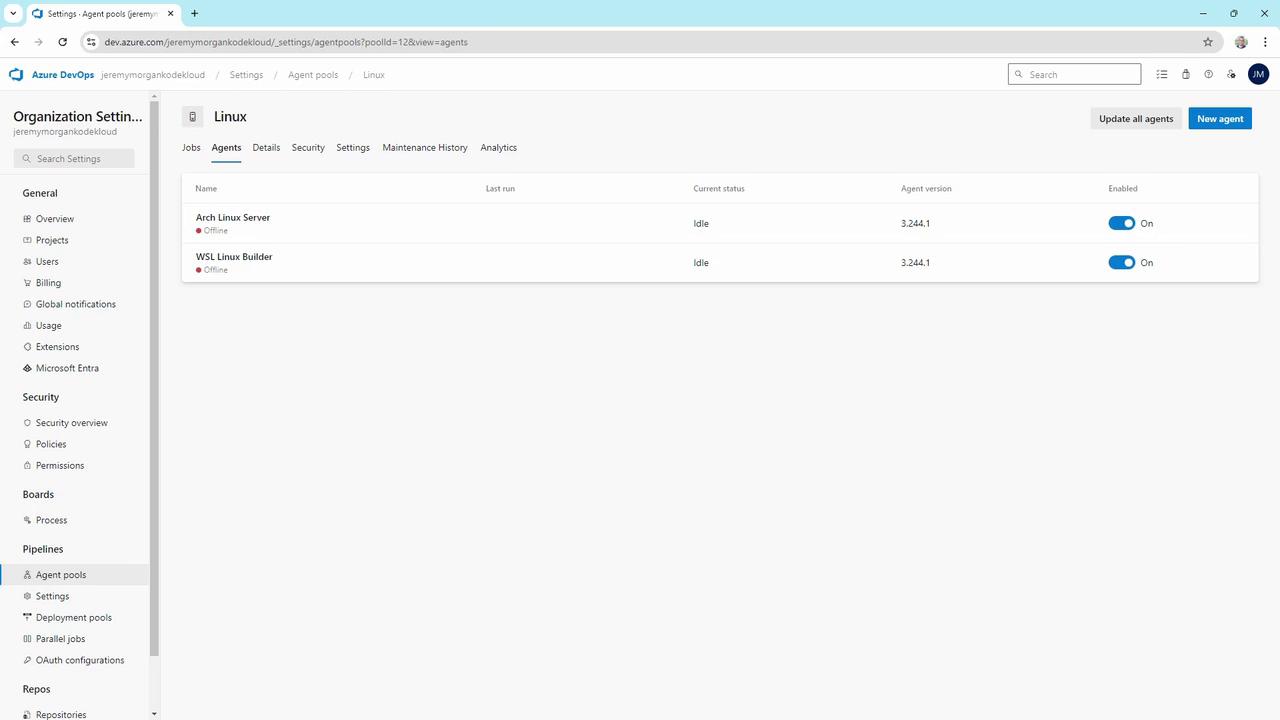This screenshot has width=1280, height=720.
Task: Click the browser address bar URL
Action: (x=286, y=42)
